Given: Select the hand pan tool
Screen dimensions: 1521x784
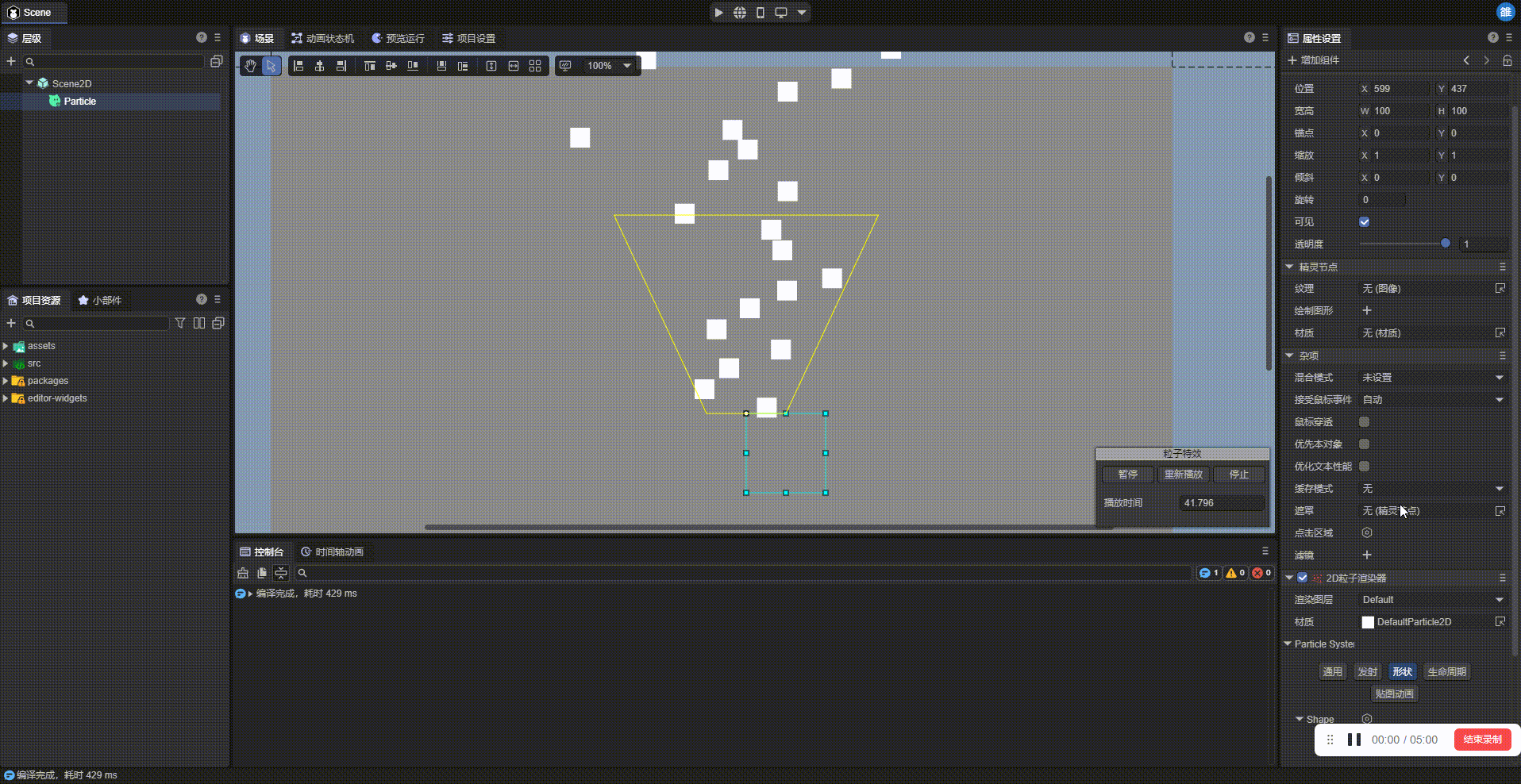Looking at the screenshot, I should [x=250, y=66].
